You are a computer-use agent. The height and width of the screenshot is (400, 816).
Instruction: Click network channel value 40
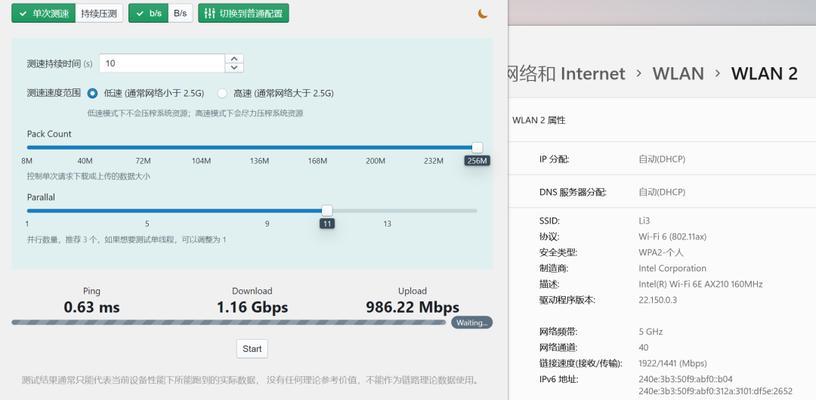pos(644,347)
